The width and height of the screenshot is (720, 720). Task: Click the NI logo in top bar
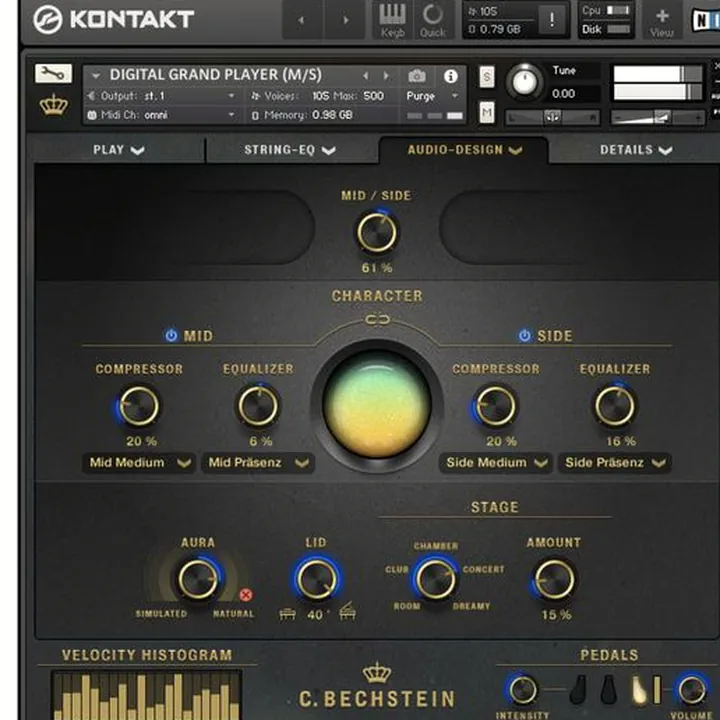705,20
